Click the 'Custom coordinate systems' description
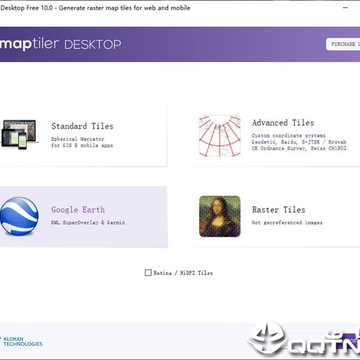This screenshot has height=360, width=360. click(x=289, y=136)
